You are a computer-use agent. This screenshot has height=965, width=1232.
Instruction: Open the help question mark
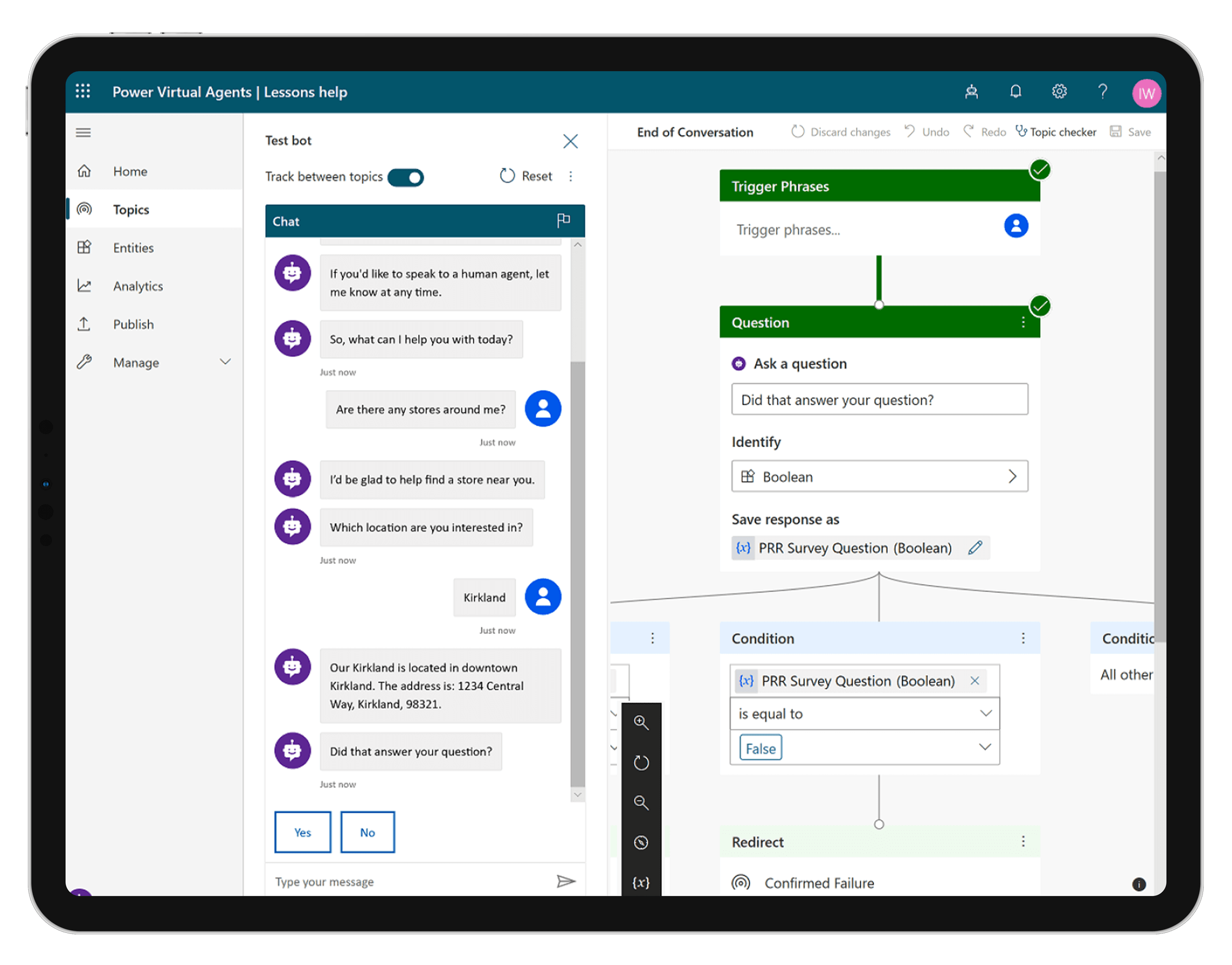pyautogui.click(x=1102, y=92)
